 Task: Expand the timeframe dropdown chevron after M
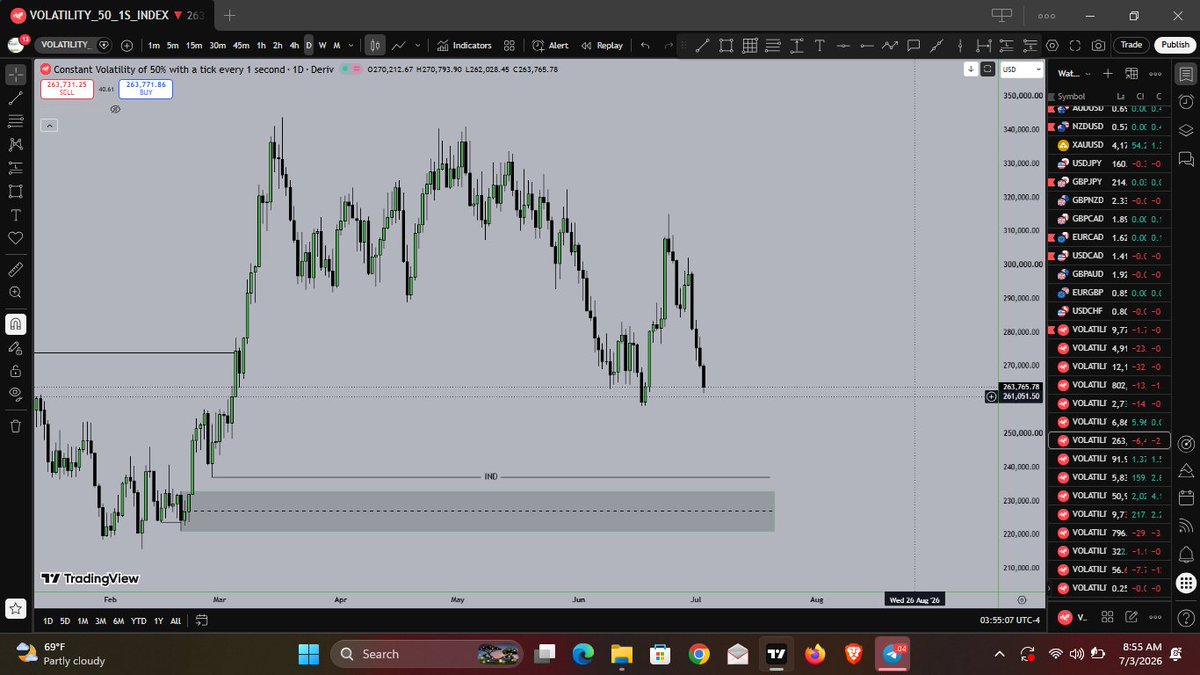coord(351,45)
